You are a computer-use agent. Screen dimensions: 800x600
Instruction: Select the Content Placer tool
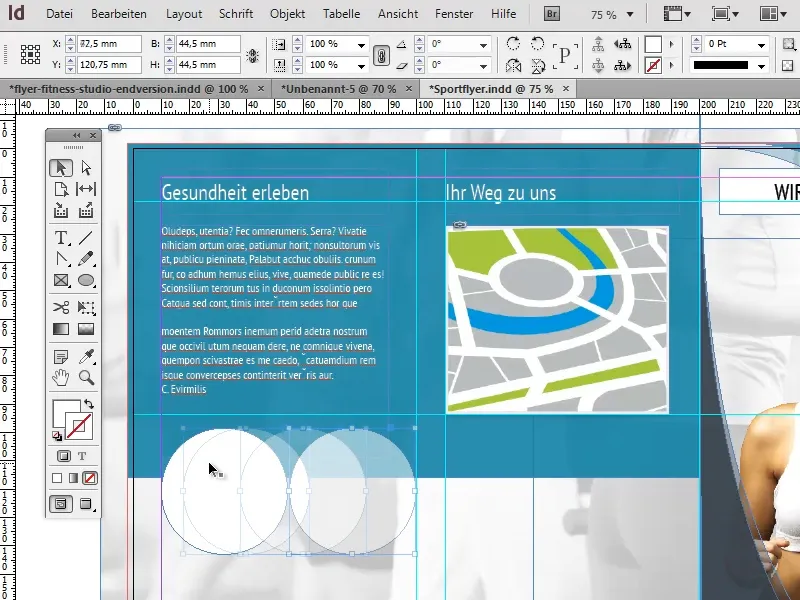tap(86, 210)
